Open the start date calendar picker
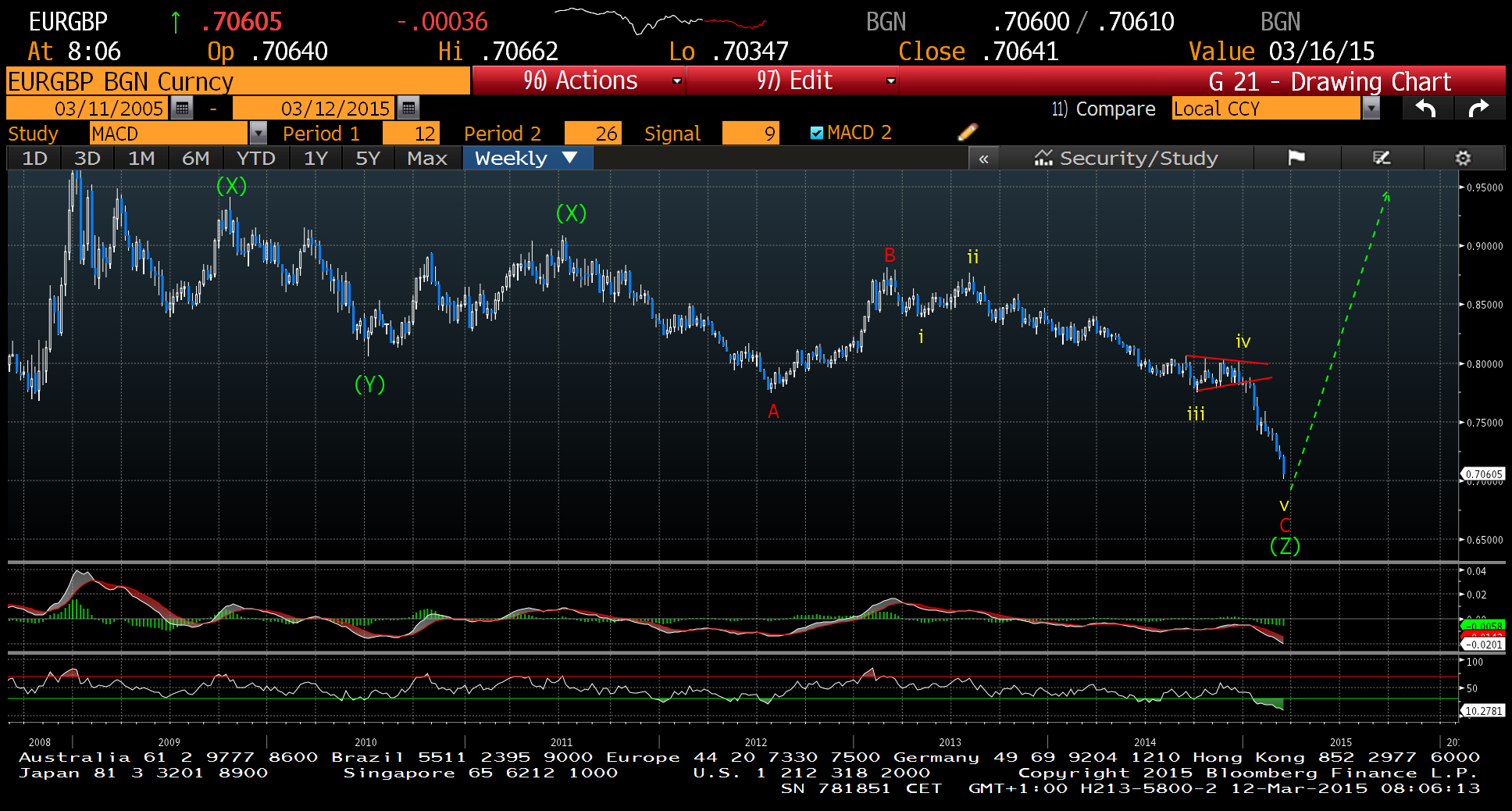The image size is (1512, 811). pyautogui.click(x=182, y=109)
